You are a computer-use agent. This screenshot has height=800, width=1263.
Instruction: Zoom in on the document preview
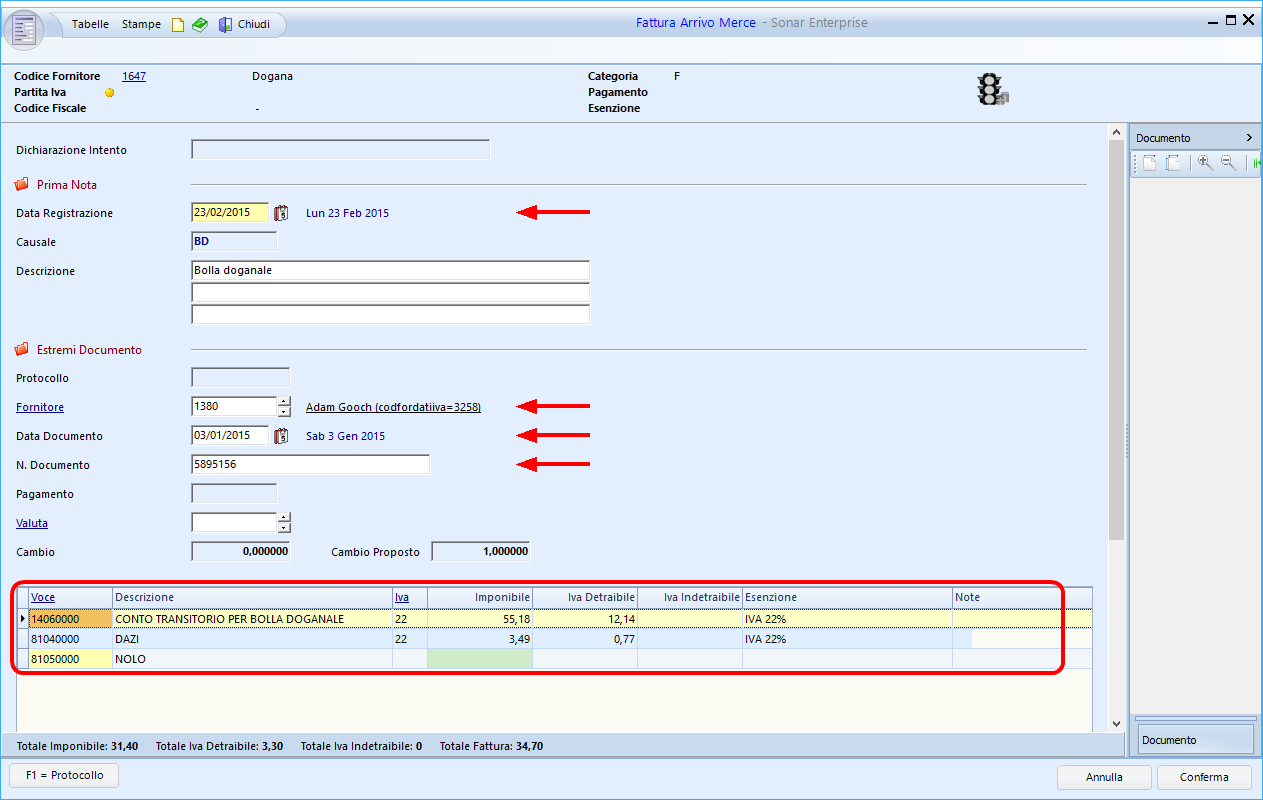[1205, 163]
